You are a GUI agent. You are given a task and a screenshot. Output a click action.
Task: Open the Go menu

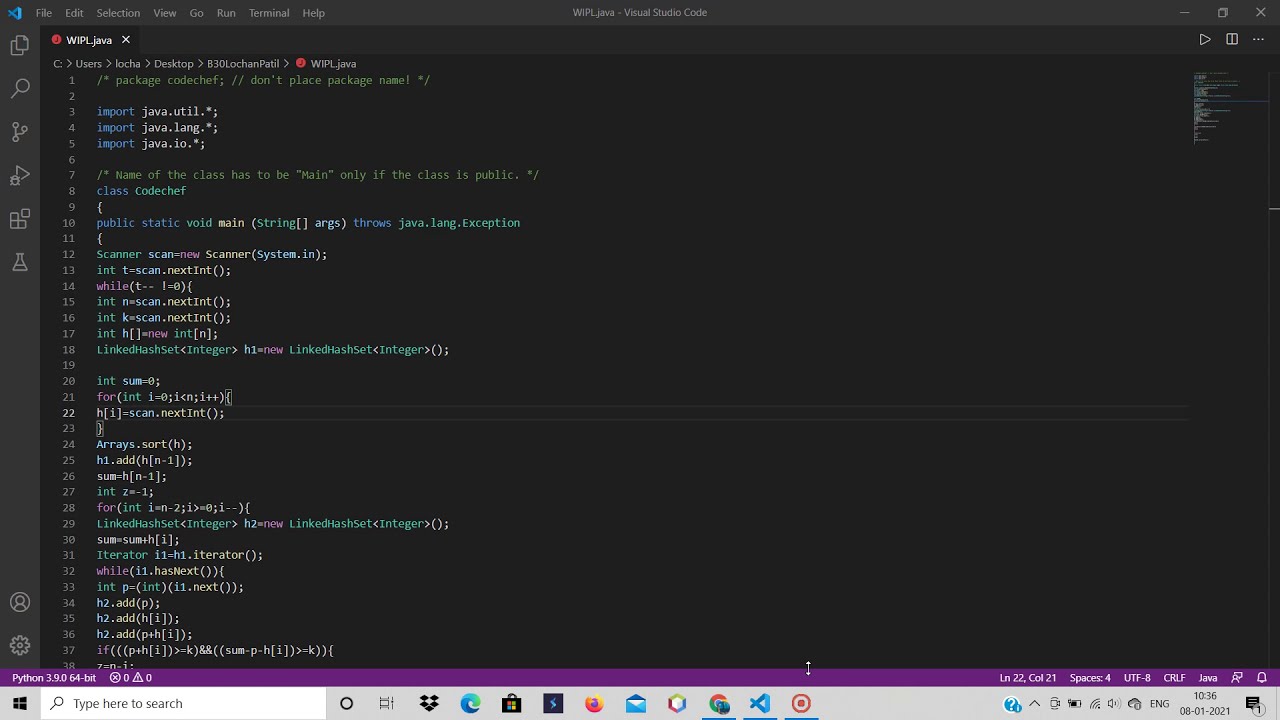pos(196,13)
